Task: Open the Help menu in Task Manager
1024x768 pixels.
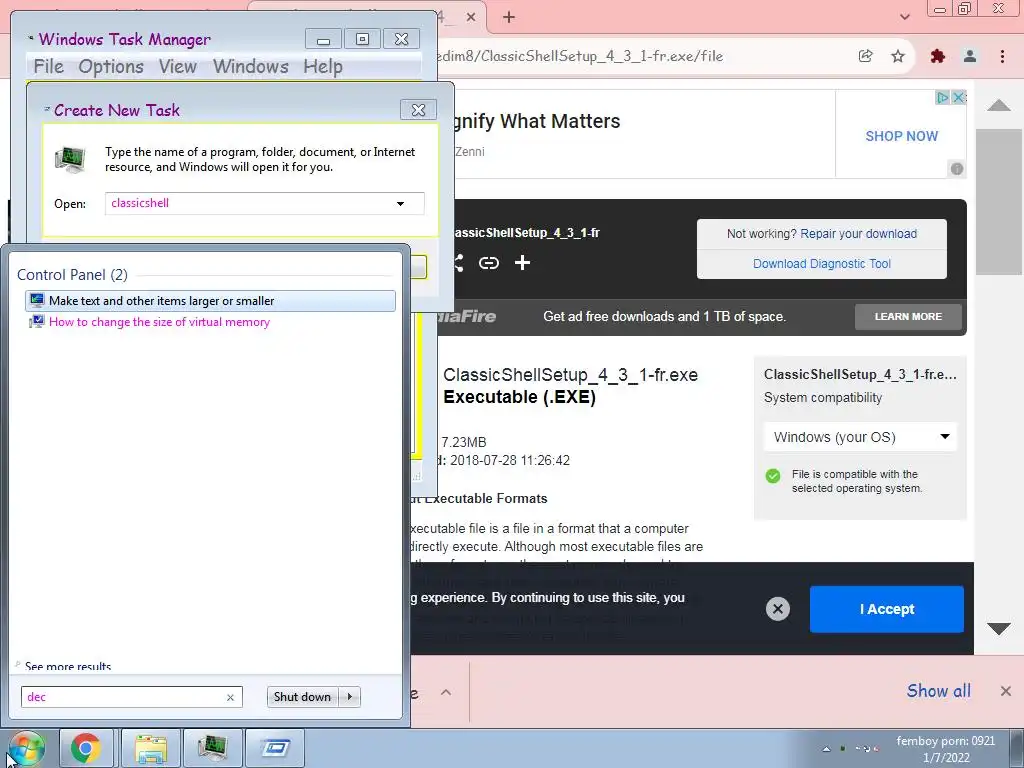Action: coord(323,67)
